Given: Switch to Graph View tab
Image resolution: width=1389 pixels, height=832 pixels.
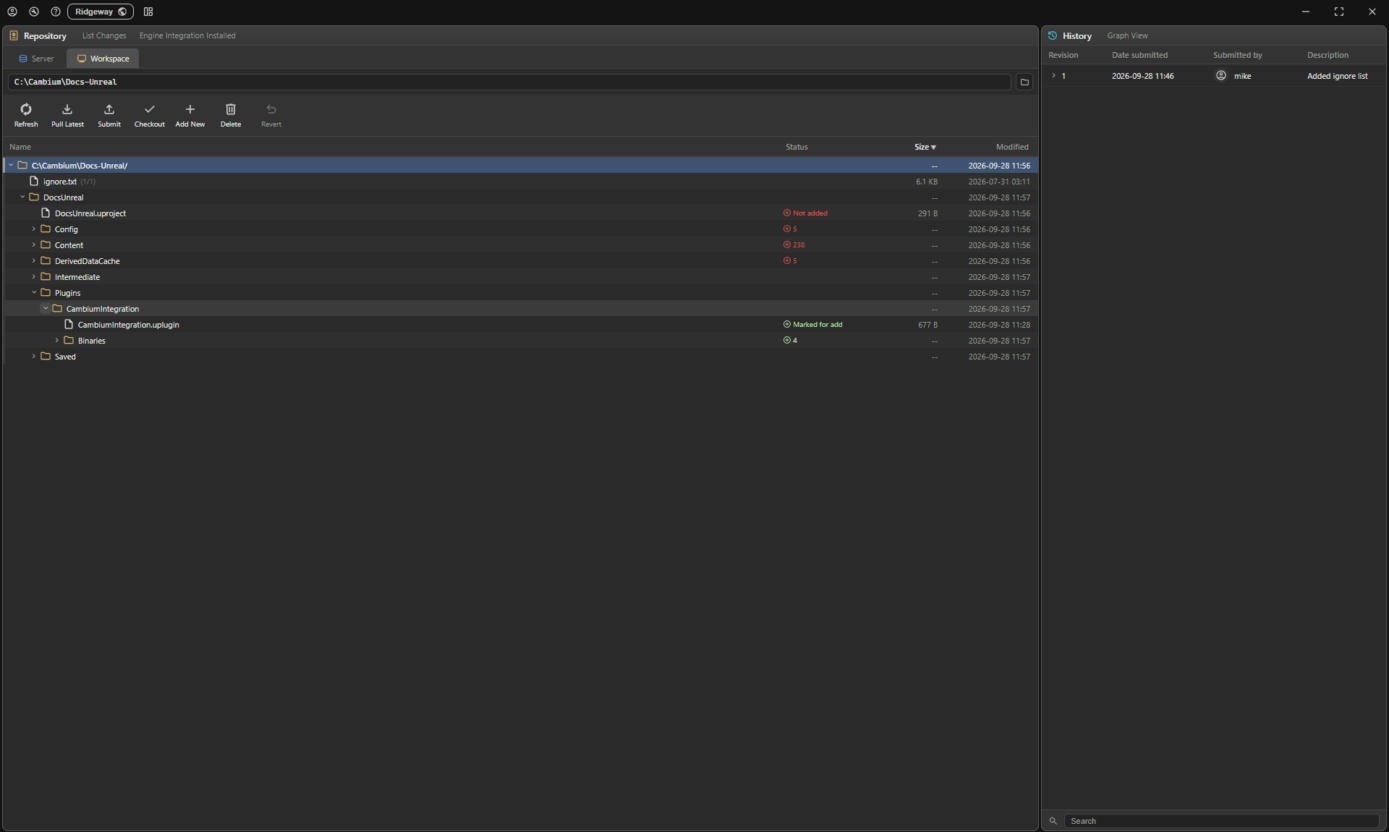Looking at the screenshot, I should pos(1127,36).
